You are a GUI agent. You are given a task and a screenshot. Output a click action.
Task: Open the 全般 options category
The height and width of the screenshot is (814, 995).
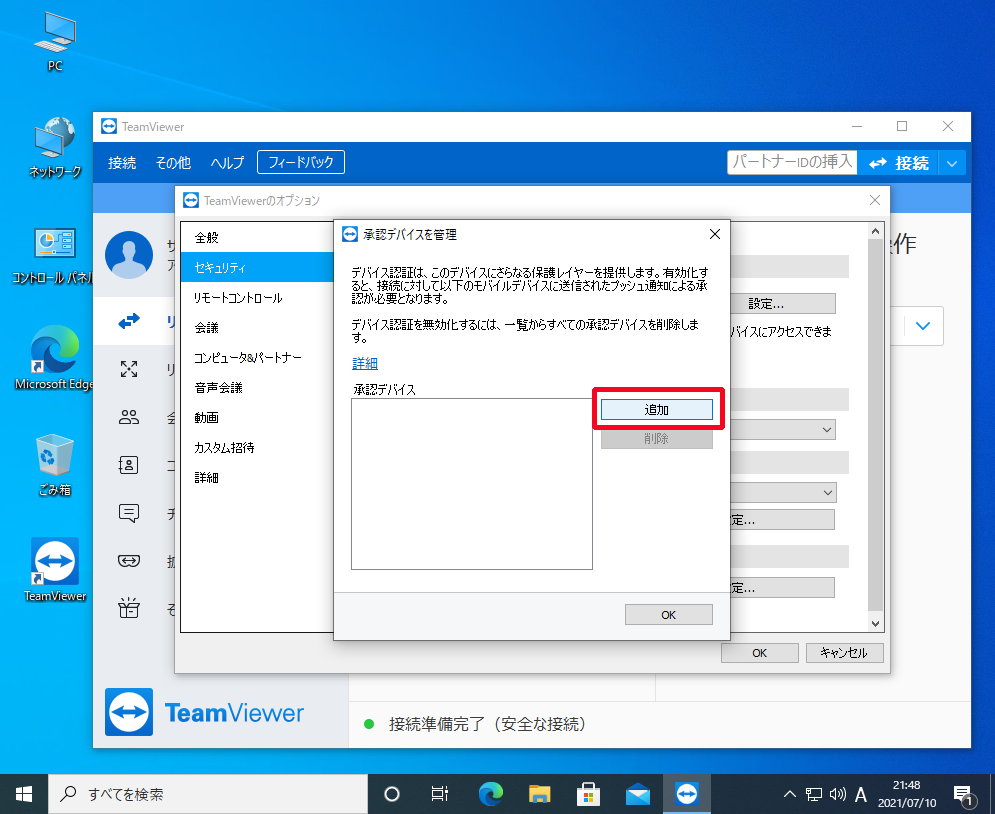206,238
